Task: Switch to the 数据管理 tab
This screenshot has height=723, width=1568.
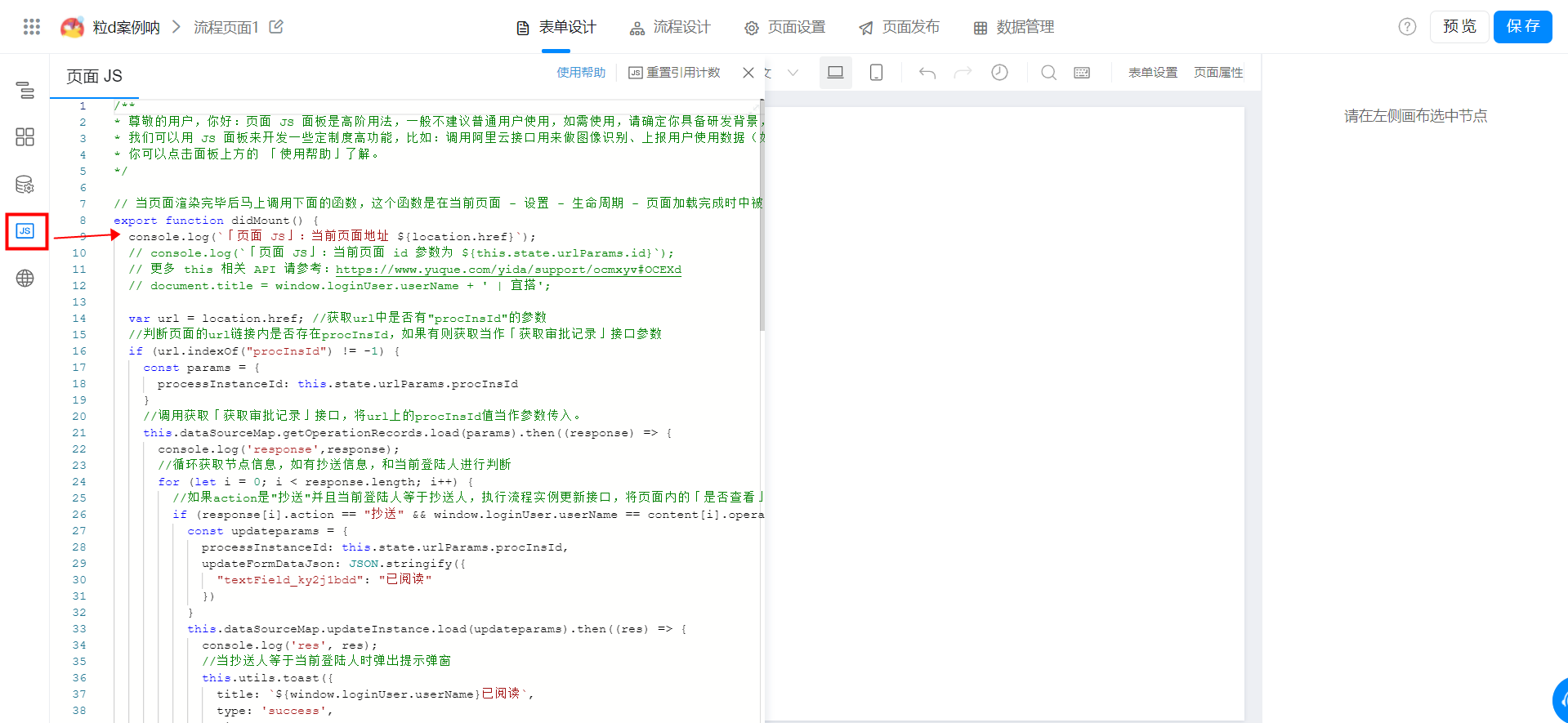Action: click(1013, 28)
